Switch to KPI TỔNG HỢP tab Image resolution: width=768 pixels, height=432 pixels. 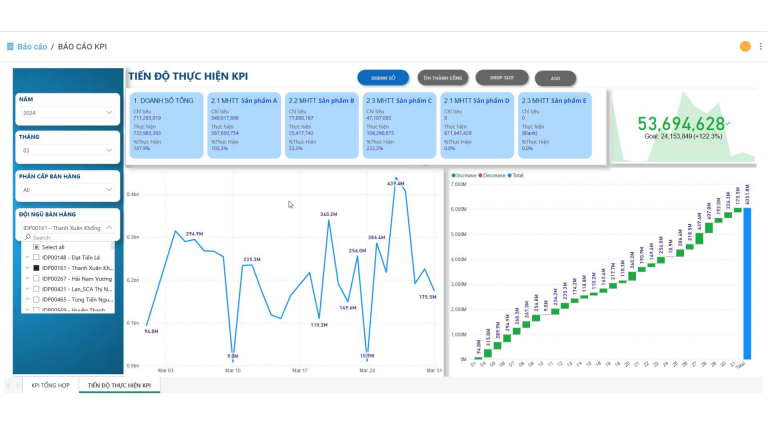tap(50, 385)
